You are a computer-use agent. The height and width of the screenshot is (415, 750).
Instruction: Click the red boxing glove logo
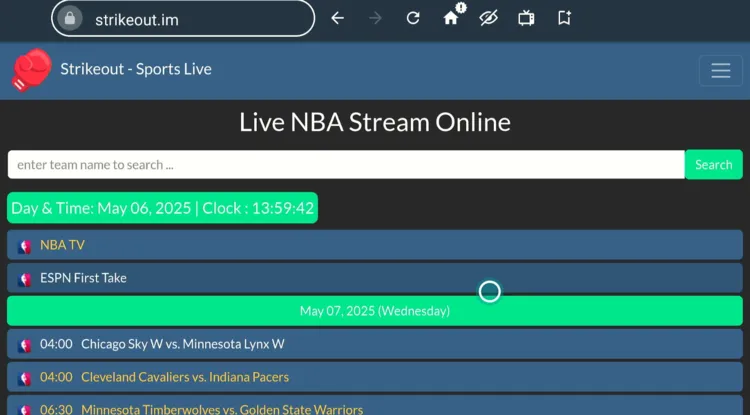pyautogui.click(x=31, y=70)
